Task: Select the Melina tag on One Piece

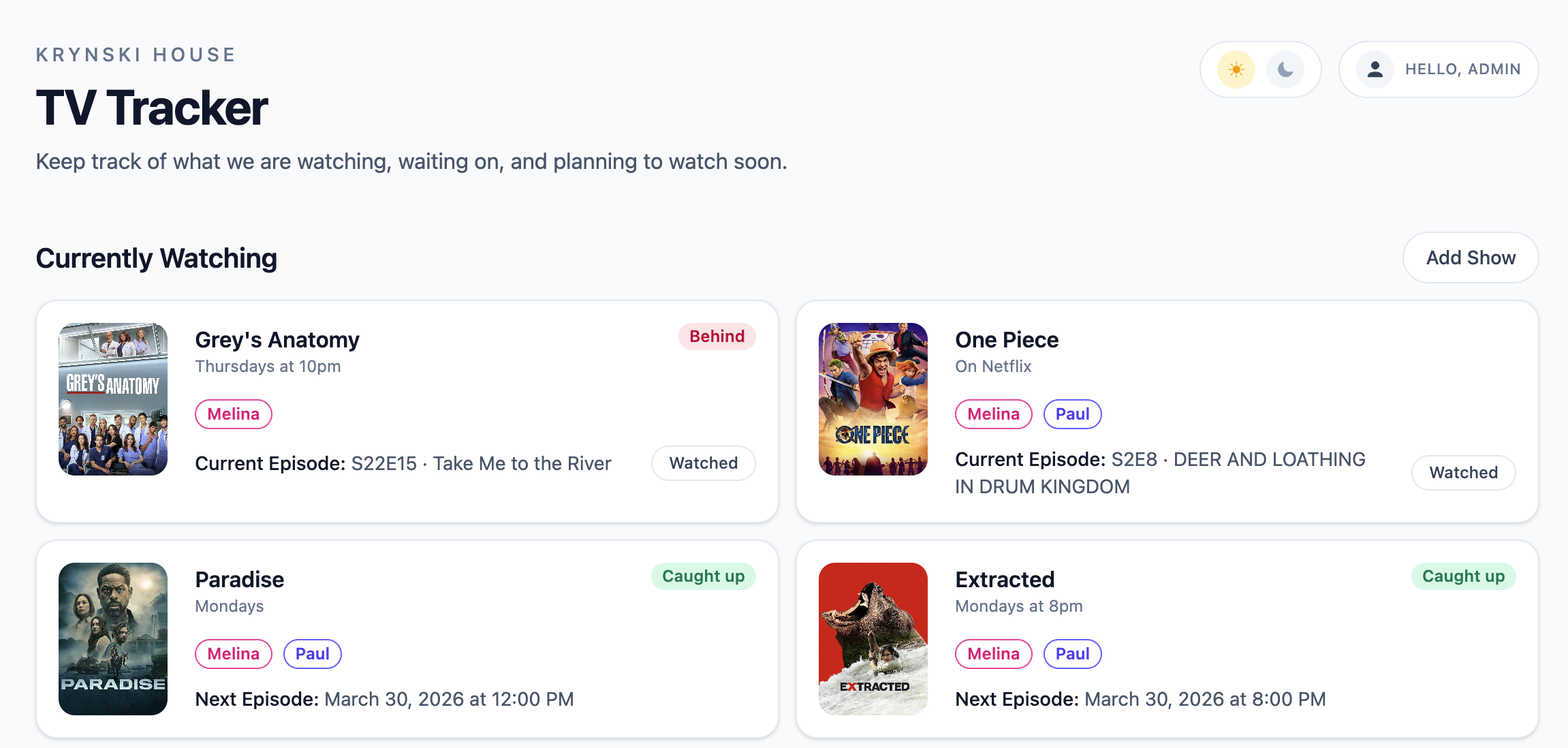Action: [993, 414]
